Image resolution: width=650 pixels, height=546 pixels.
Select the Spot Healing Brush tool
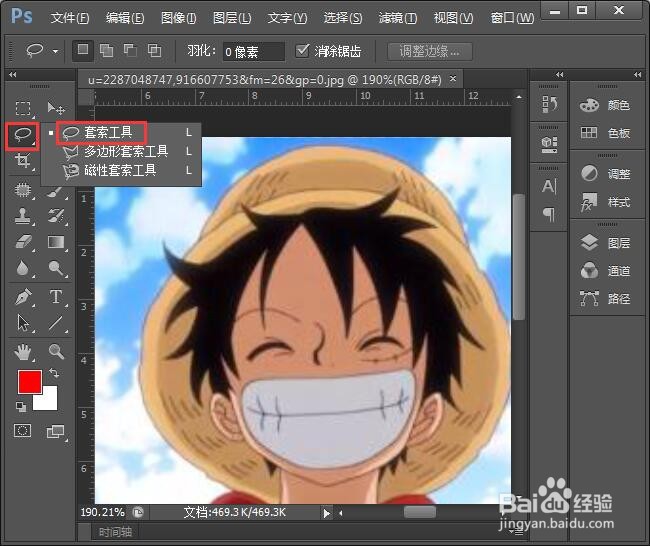(x=23, y=190)
